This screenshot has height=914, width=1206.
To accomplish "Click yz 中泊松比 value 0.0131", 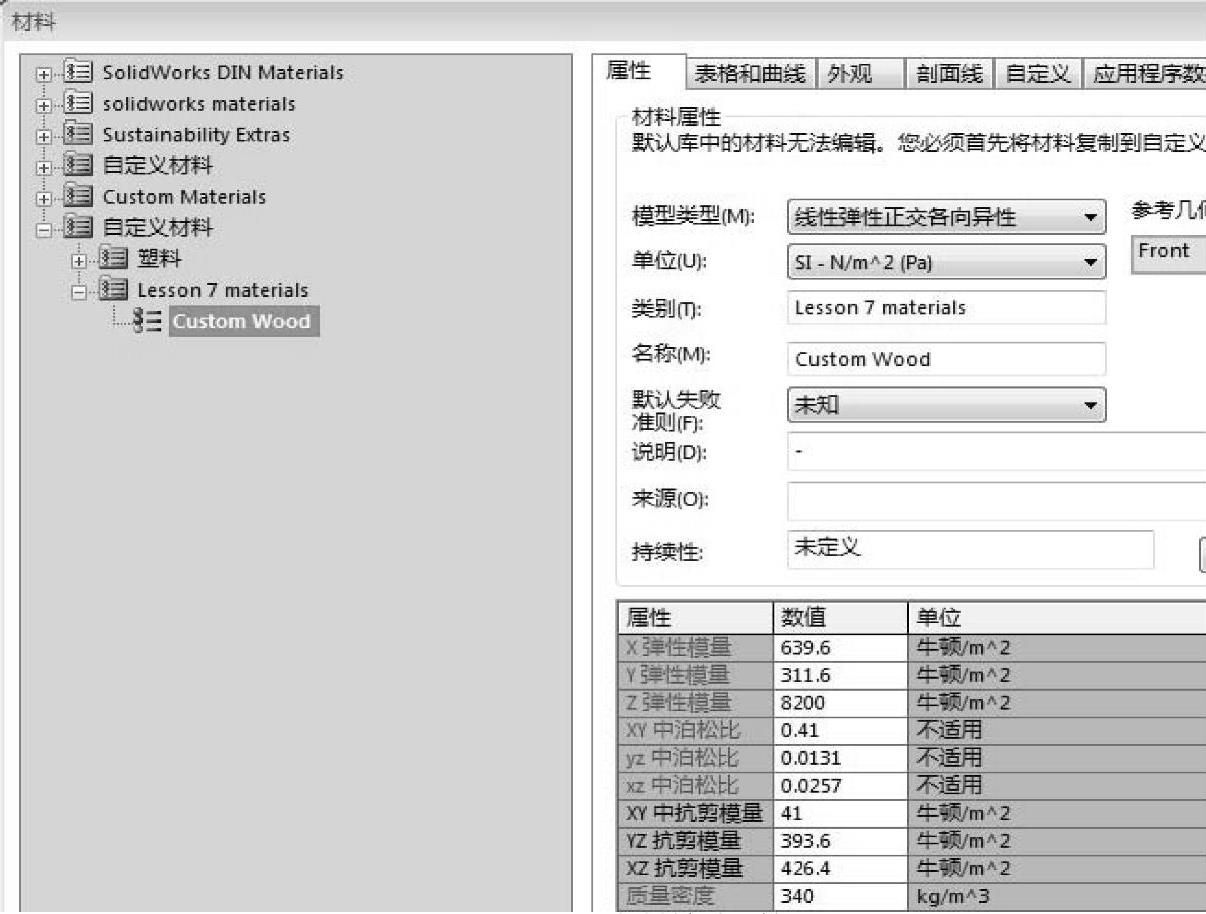I will (x=841, y=758).
